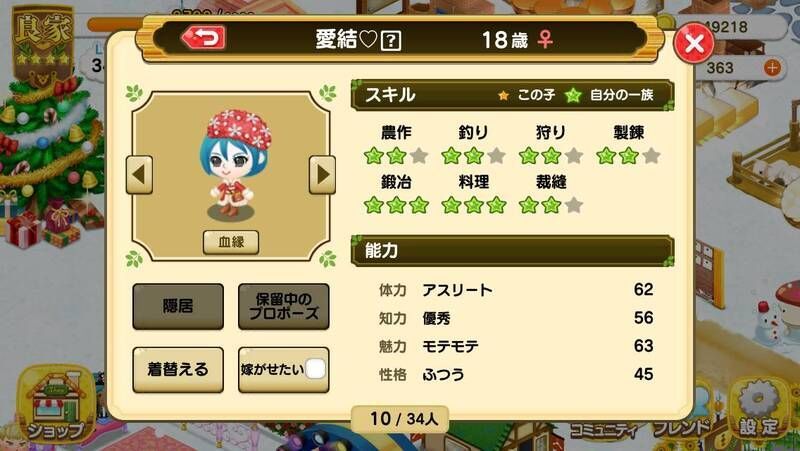This screenshot has height=451, width=800.
Task: Show next character with right arrow
Action: pos(322,175)
